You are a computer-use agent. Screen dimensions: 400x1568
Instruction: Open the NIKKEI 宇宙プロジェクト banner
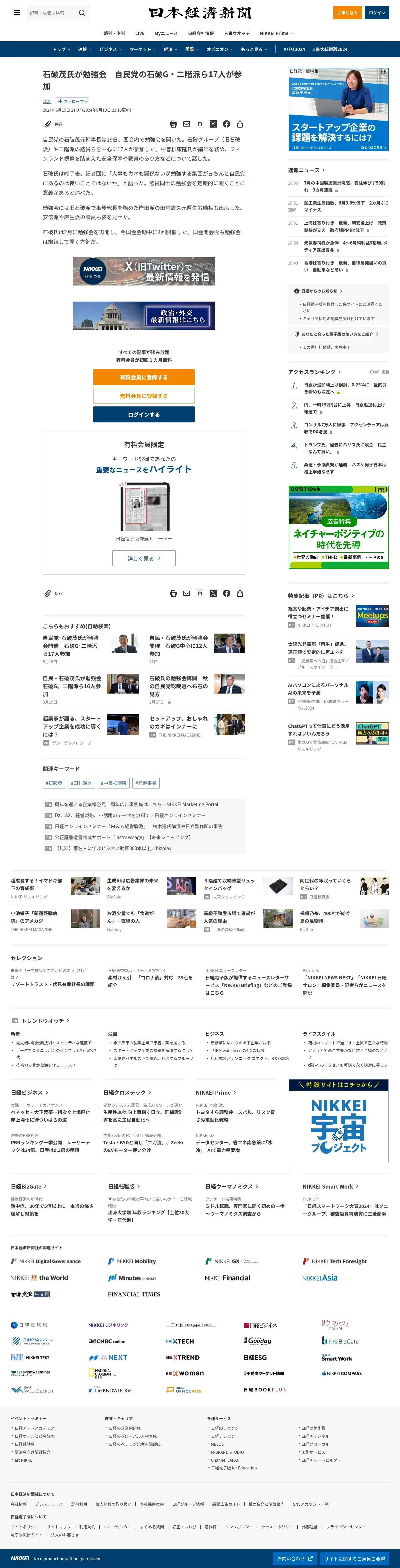click(x=339, y=1121)
